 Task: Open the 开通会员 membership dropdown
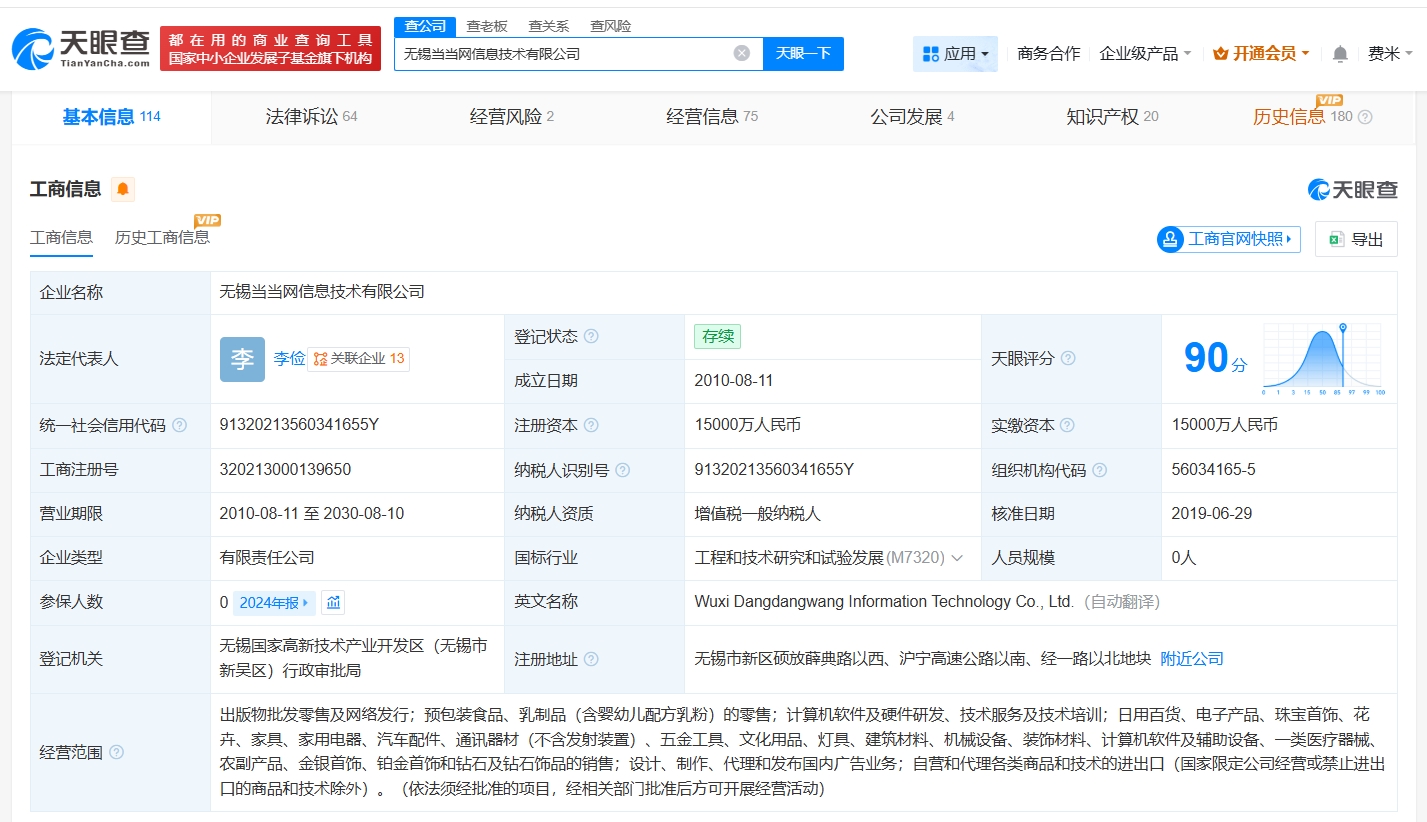point(1260,54)
